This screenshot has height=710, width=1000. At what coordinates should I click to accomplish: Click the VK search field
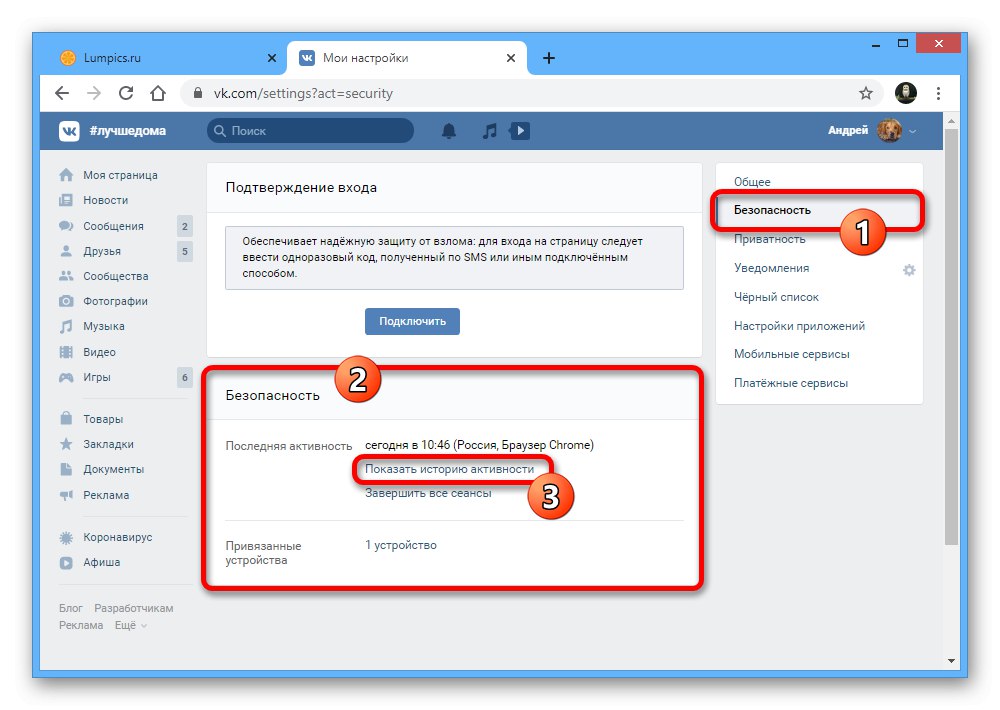310,131
